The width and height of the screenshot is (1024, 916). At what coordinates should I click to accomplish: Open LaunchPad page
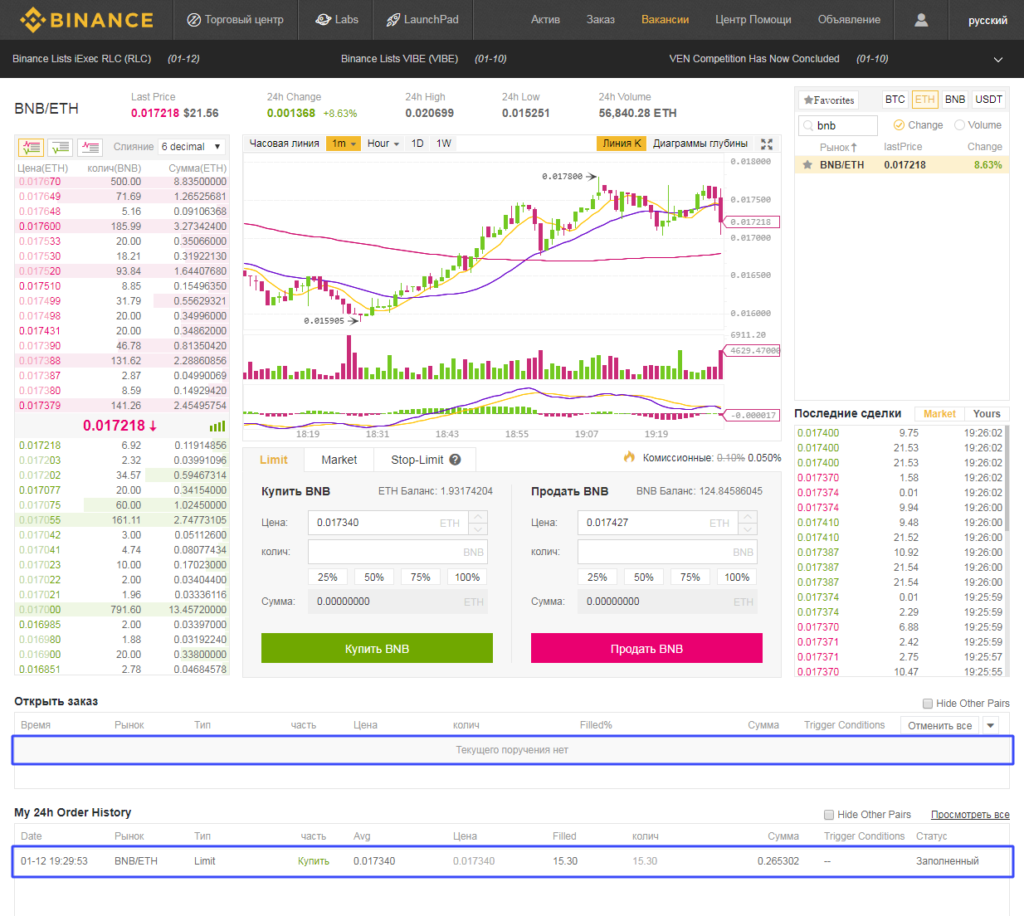pos(422,20)
